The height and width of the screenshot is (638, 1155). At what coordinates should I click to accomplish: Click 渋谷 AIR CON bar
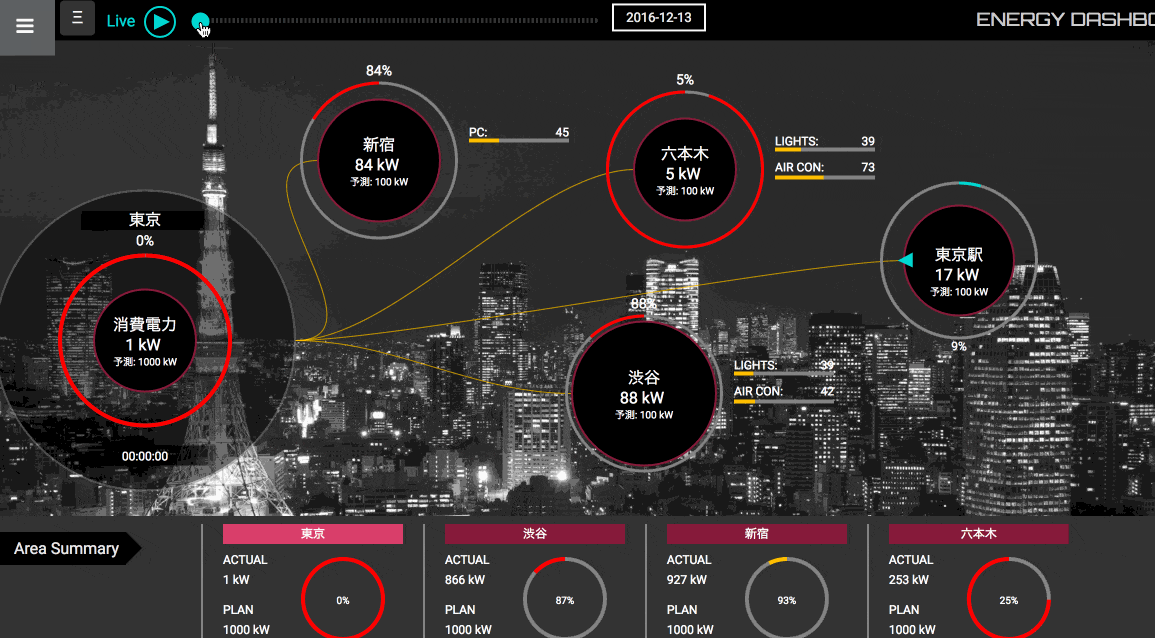pyautogui.click(x=784, y=394)
